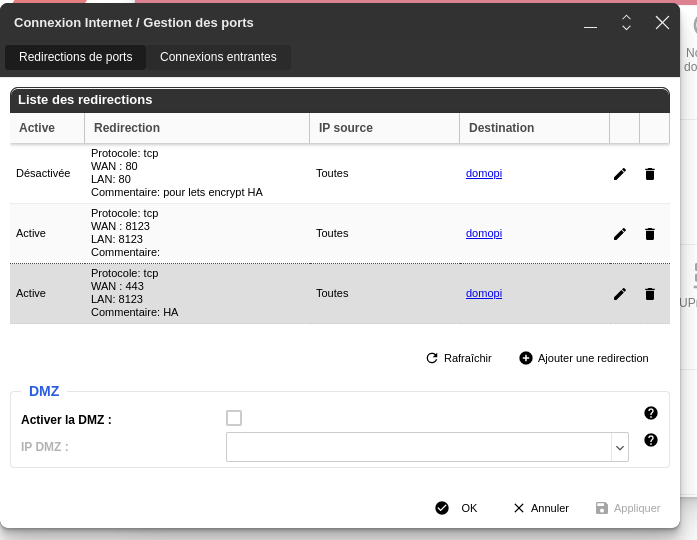
Task: Click Ajouter une redirection button
Action: [x=584, y=358]
